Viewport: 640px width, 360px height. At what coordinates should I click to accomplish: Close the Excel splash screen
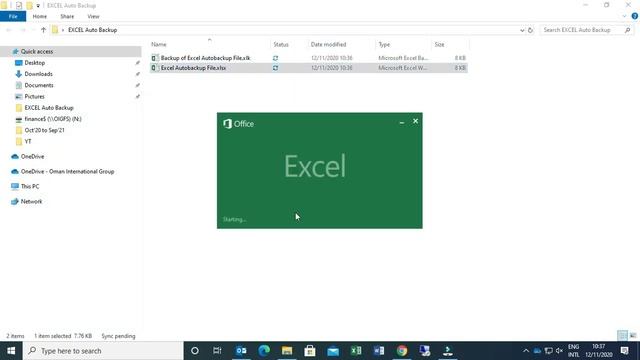415,121
